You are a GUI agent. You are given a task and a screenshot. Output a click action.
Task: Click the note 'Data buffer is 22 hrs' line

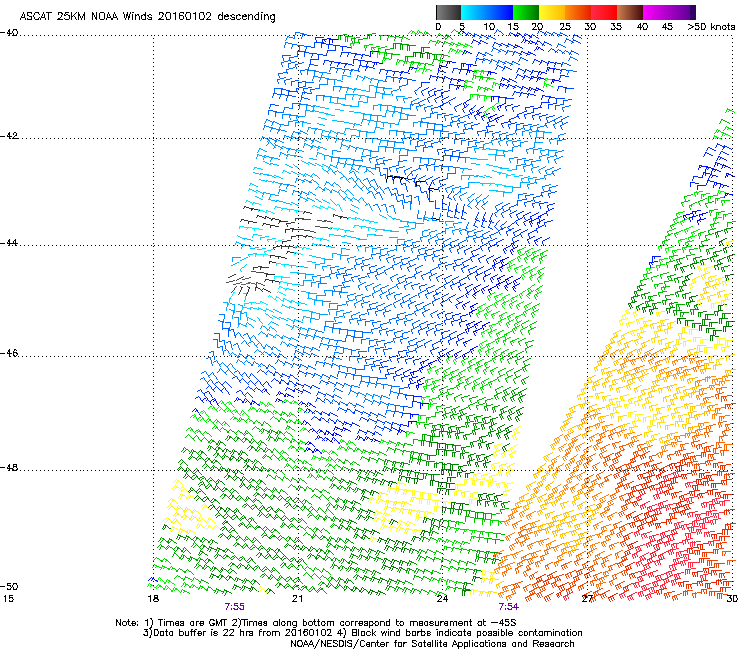[x=362, y=633]
